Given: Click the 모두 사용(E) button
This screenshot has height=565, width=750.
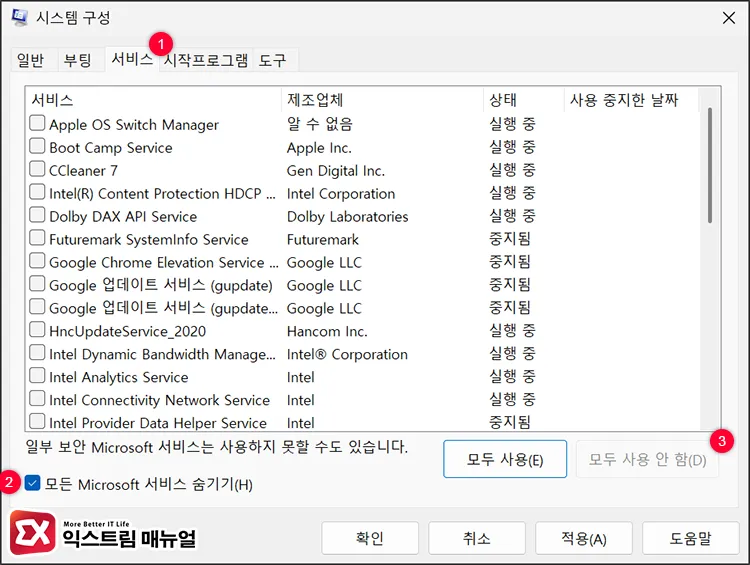Looking at the screenshot, I should click(505, 459).
